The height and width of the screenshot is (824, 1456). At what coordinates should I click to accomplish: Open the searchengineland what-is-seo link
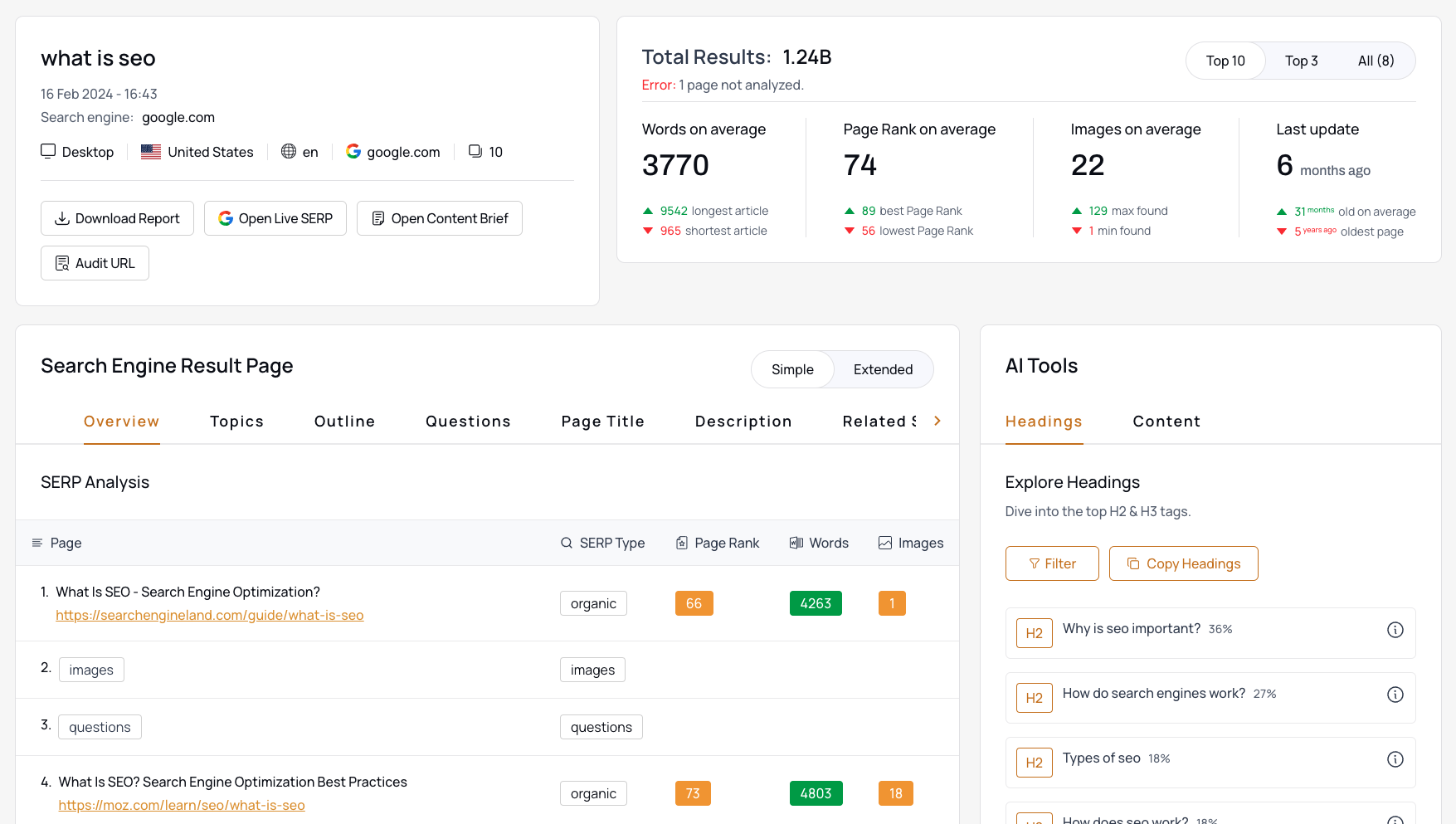(x=209, y=615)
